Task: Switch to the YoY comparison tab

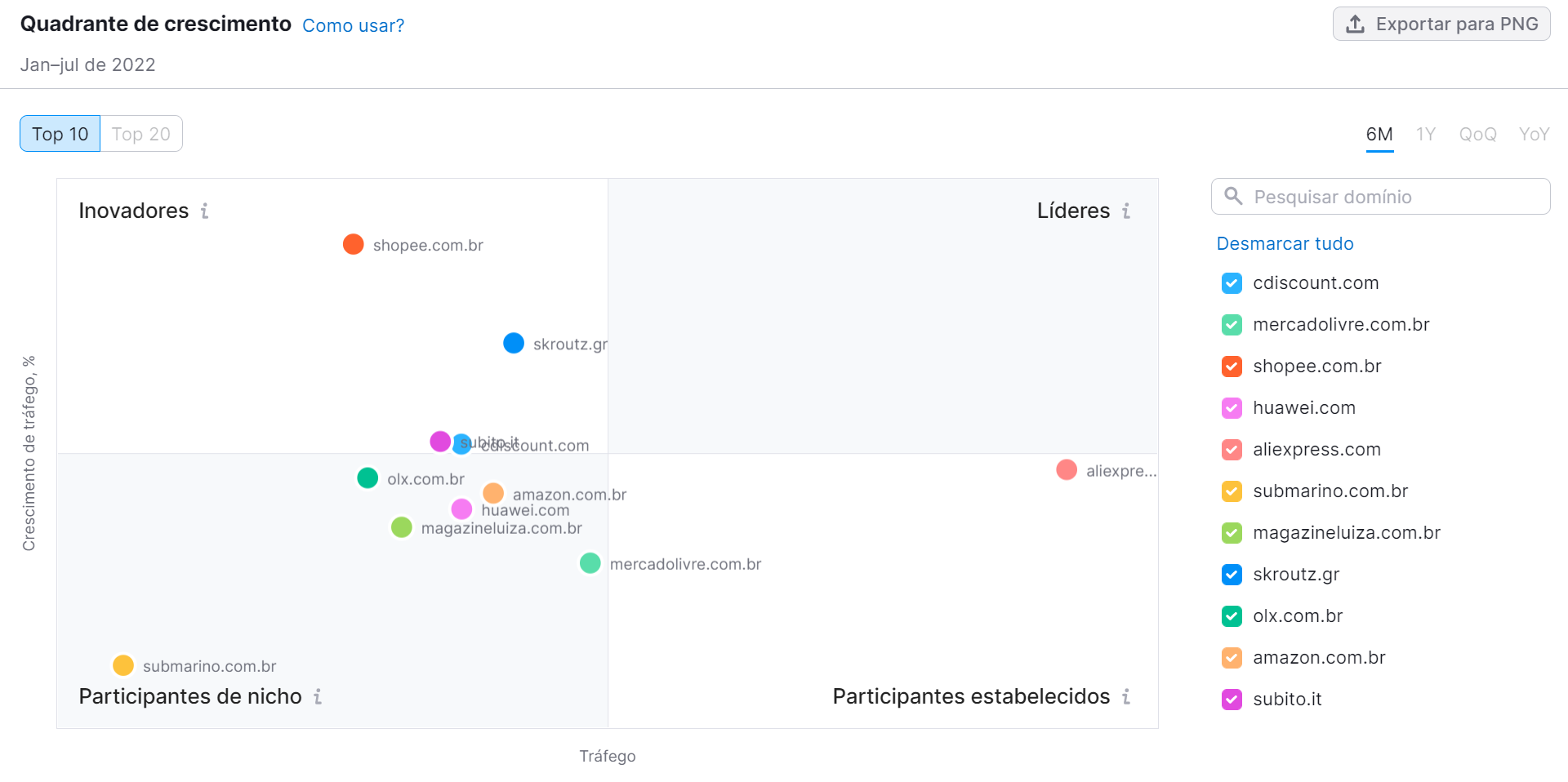Action: click(x=1534, y=135)
